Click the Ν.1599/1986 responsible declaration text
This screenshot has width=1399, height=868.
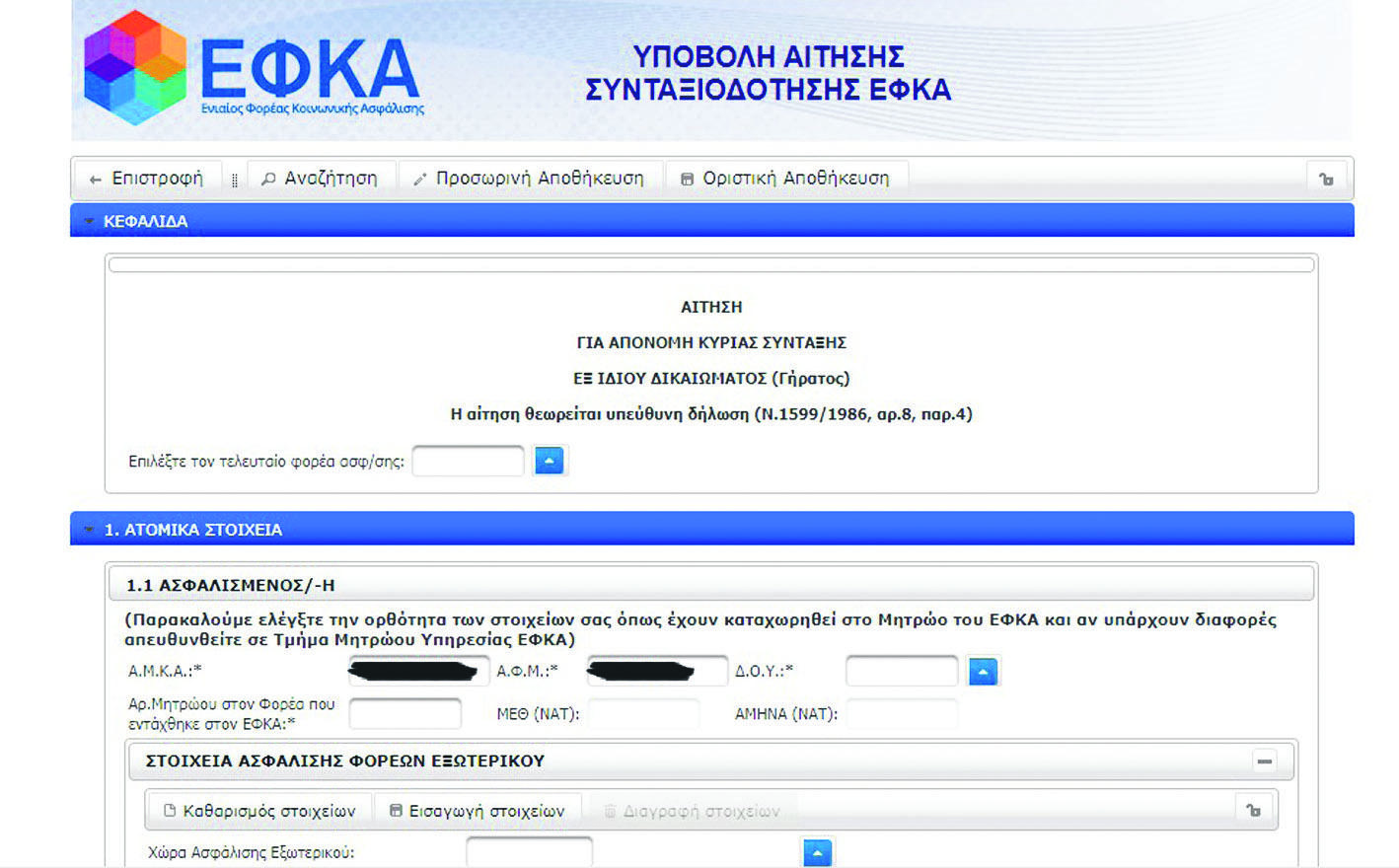pyautogui.click(x=711, y=414)
